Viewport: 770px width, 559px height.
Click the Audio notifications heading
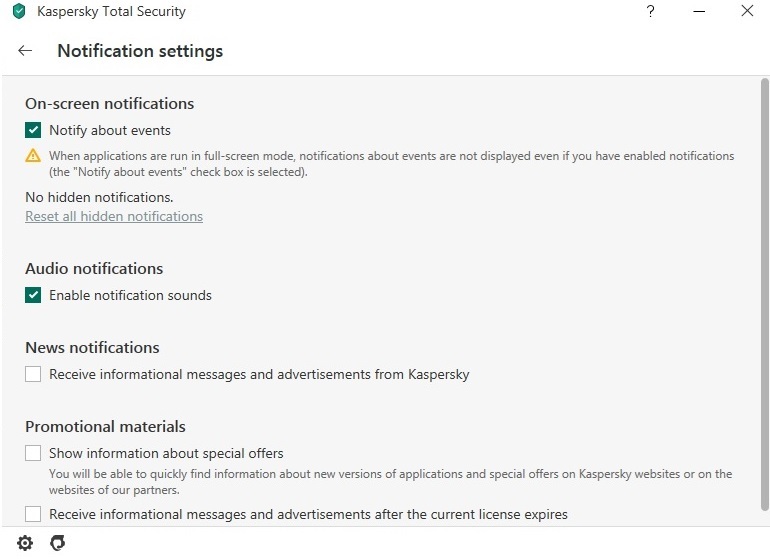[94, 268]
